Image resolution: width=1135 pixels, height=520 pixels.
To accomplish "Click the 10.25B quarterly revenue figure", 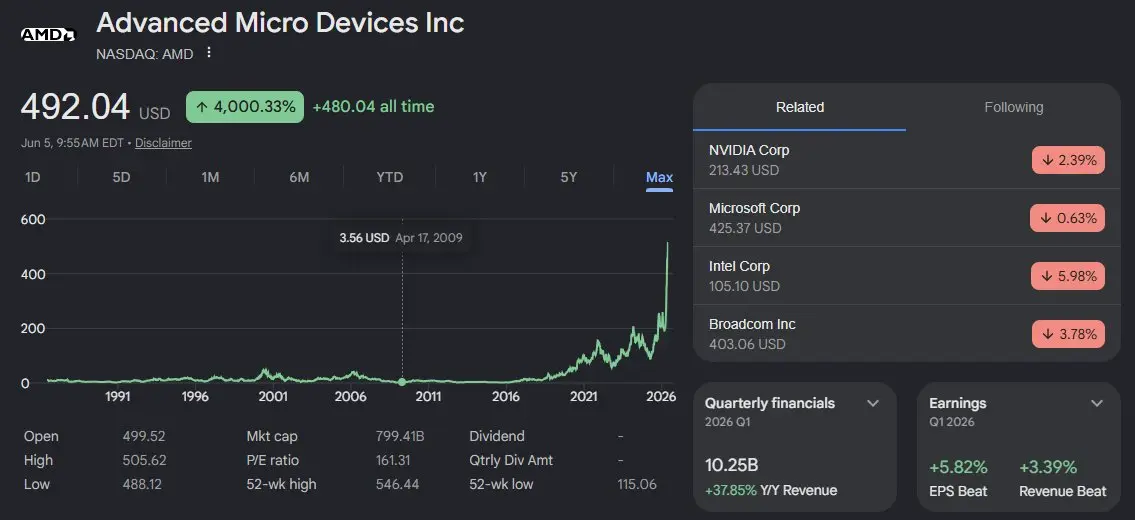I will [x=732, y=465].
